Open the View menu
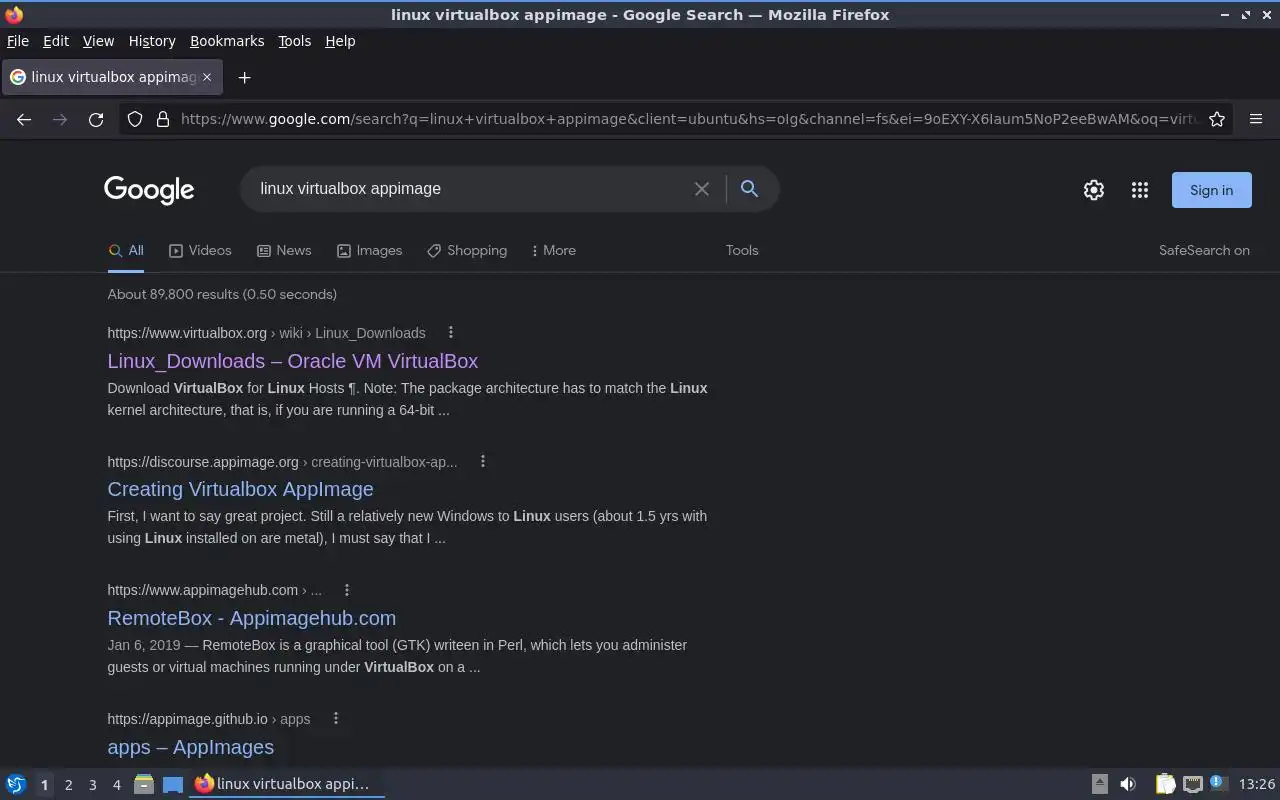 tap(98, 41)
